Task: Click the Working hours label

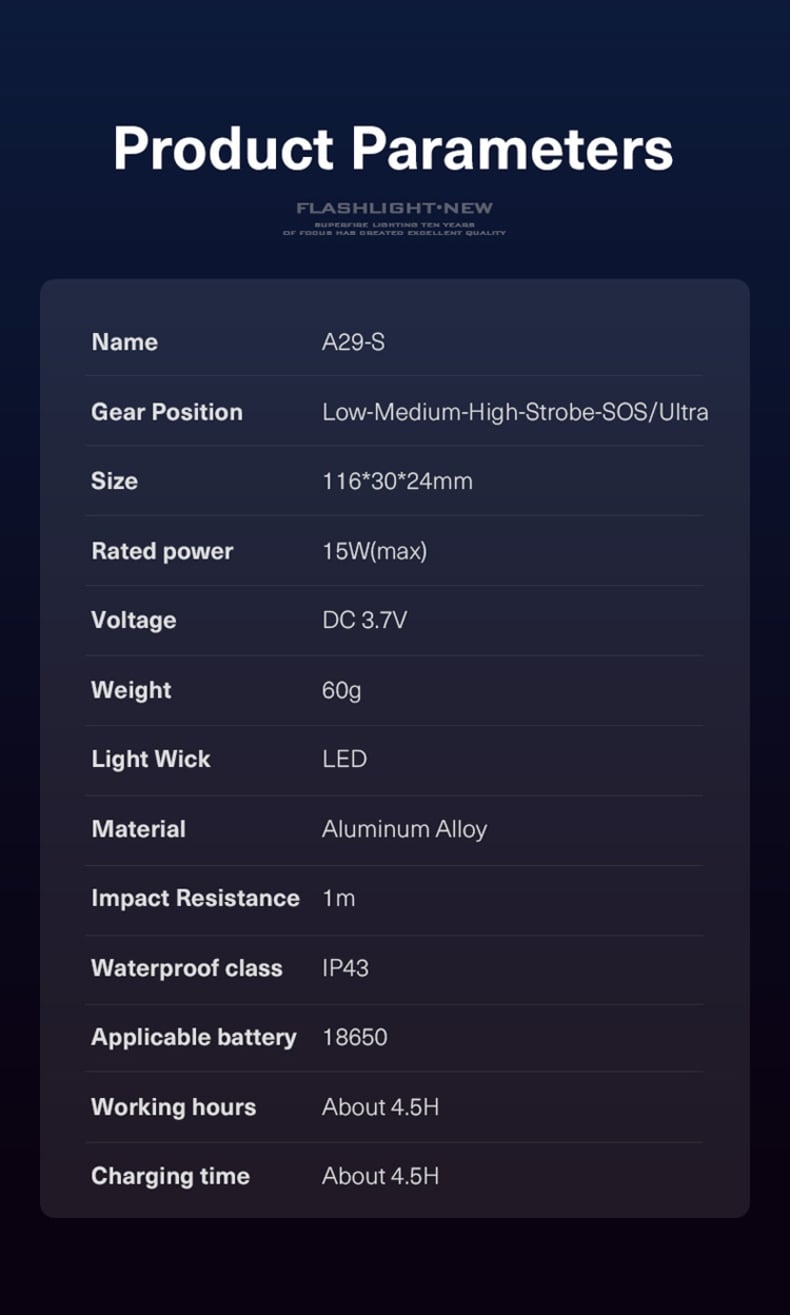Action: (173, 1107)
